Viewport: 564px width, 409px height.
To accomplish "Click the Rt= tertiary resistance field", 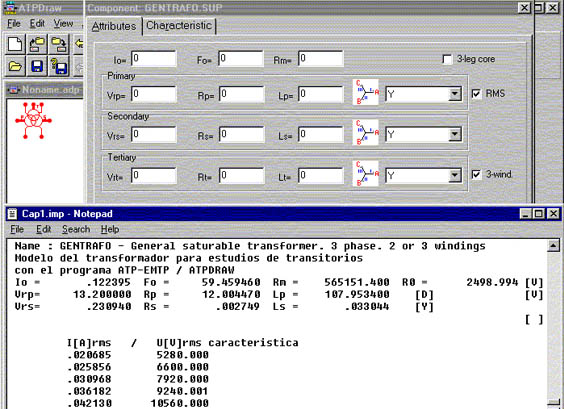I will pos(241,176).
